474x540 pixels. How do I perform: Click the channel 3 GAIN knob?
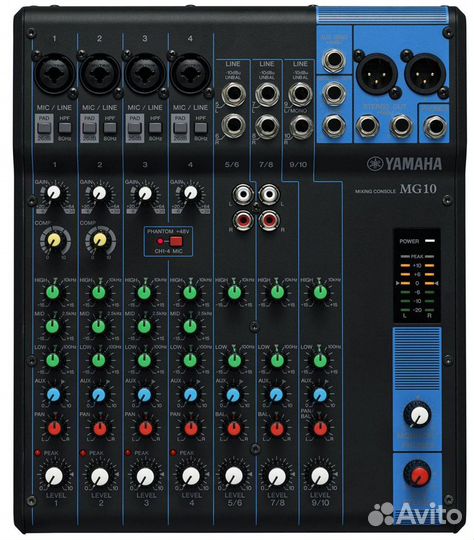pyautogui.click(x=145, y=193)
